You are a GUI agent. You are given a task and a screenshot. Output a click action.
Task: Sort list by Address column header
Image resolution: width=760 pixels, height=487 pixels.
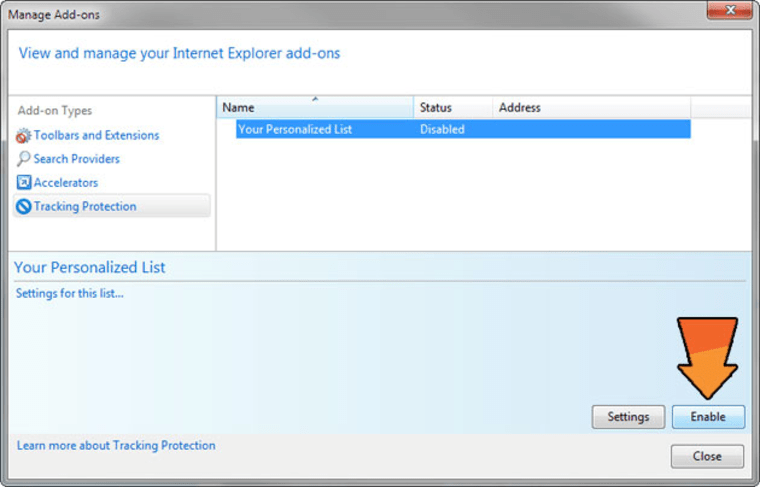tap(592, 107)
